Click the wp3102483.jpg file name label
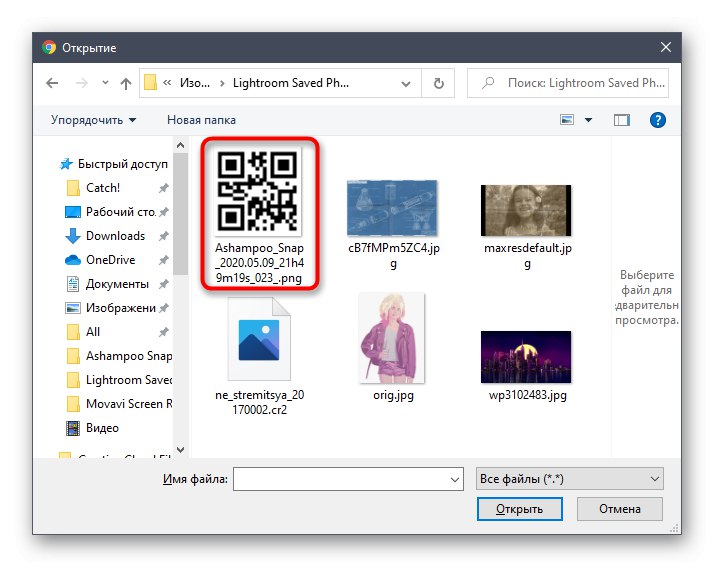This screenshot has width=714, height=567. [528, 395]
